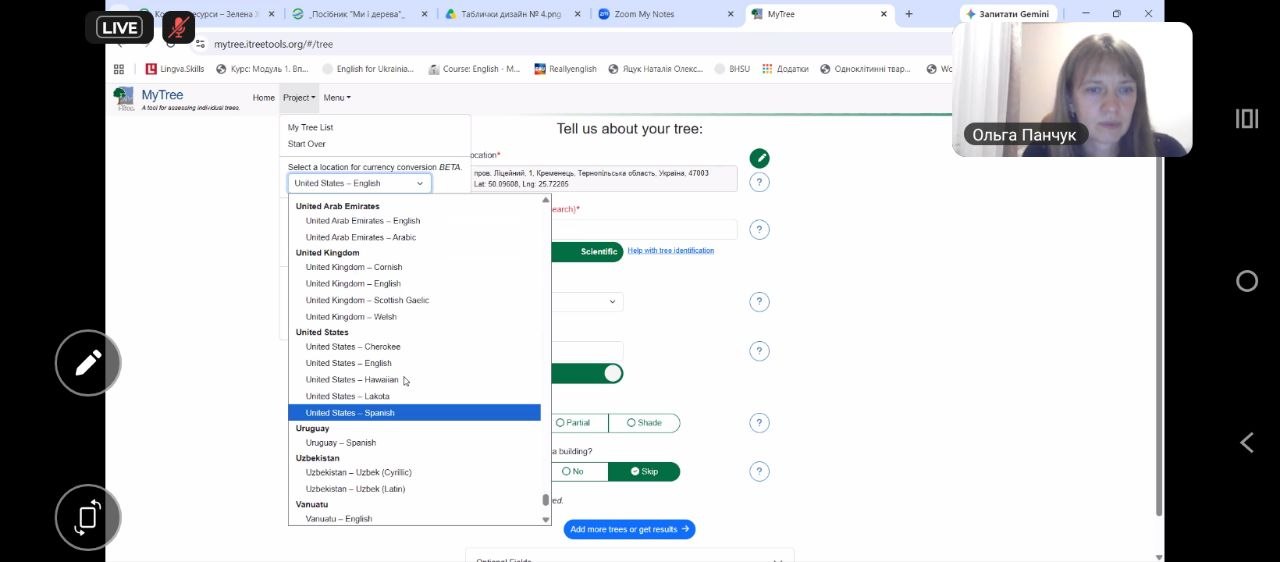Close the MyTree browser tab
This screenshot has height=562, width=1280.
(884, 14)
